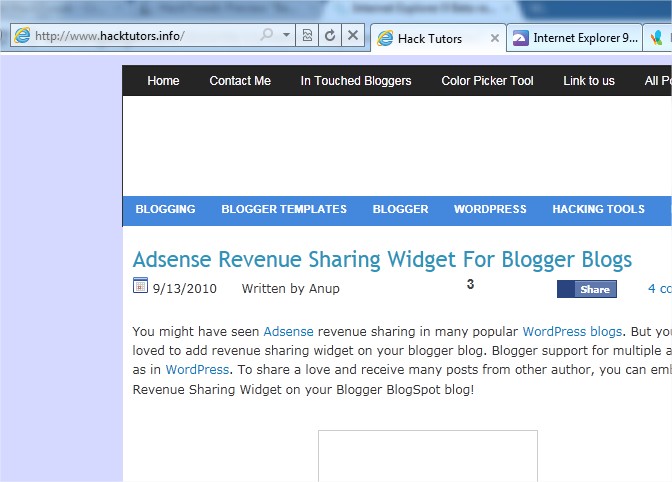
Task: Click the refresh page button
Action: tap(330, 35)
